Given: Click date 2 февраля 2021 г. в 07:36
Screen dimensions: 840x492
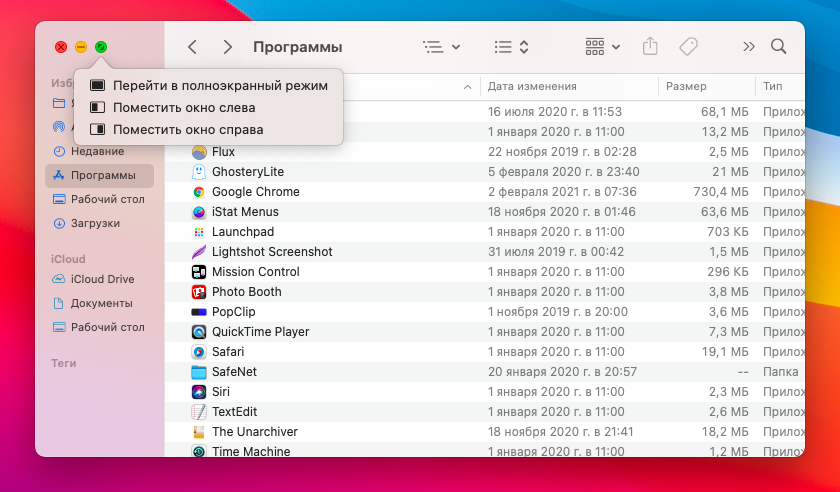Looking at the screenshot, I should click(562, 192).
